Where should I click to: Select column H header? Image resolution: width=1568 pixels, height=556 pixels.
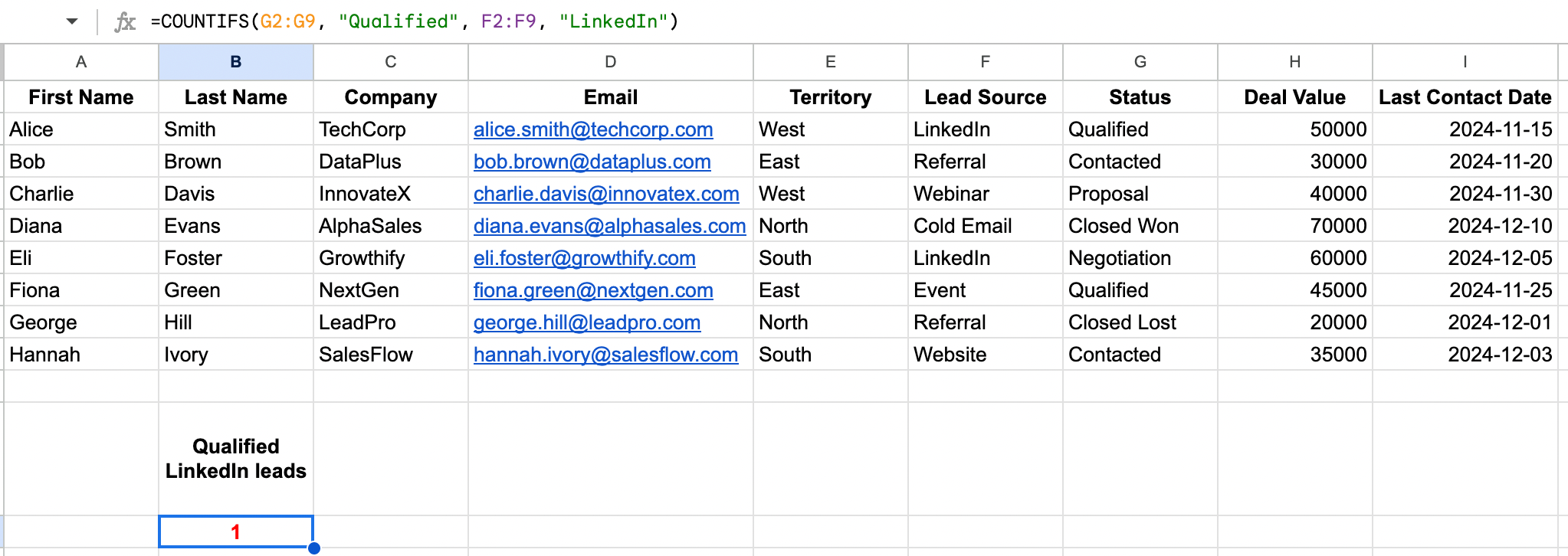coord(1294,62)
